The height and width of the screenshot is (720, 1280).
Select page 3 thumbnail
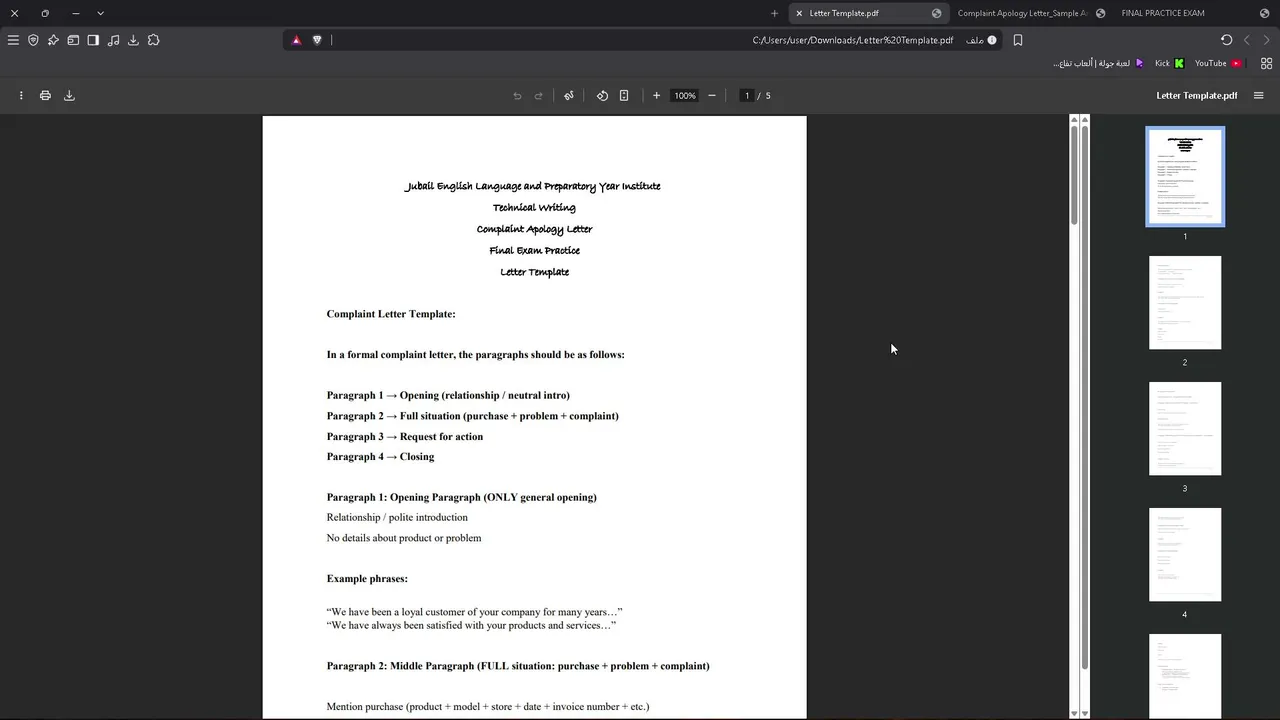click(1185, 428)
